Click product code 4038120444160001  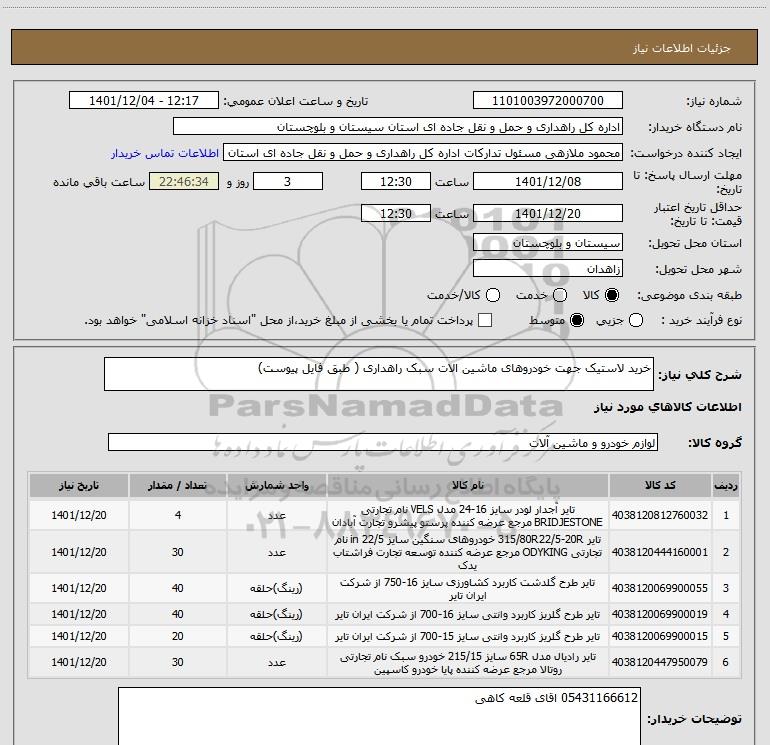pos(660,552)
